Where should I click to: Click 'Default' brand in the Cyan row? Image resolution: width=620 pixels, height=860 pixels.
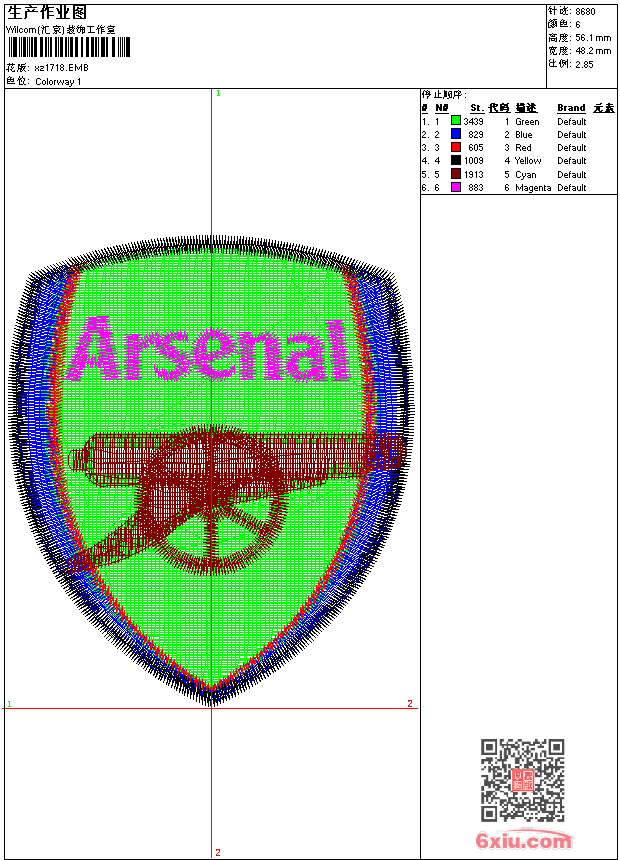(x=572, y=174)
